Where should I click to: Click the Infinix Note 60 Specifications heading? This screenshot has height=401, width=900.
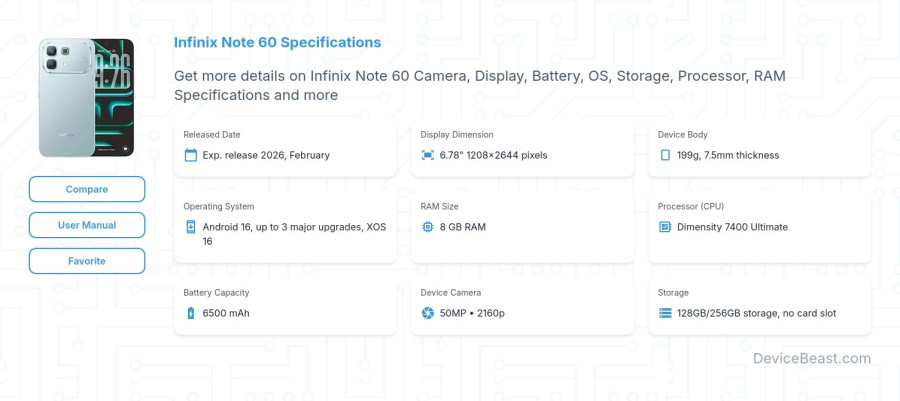(x=277, y=42)
